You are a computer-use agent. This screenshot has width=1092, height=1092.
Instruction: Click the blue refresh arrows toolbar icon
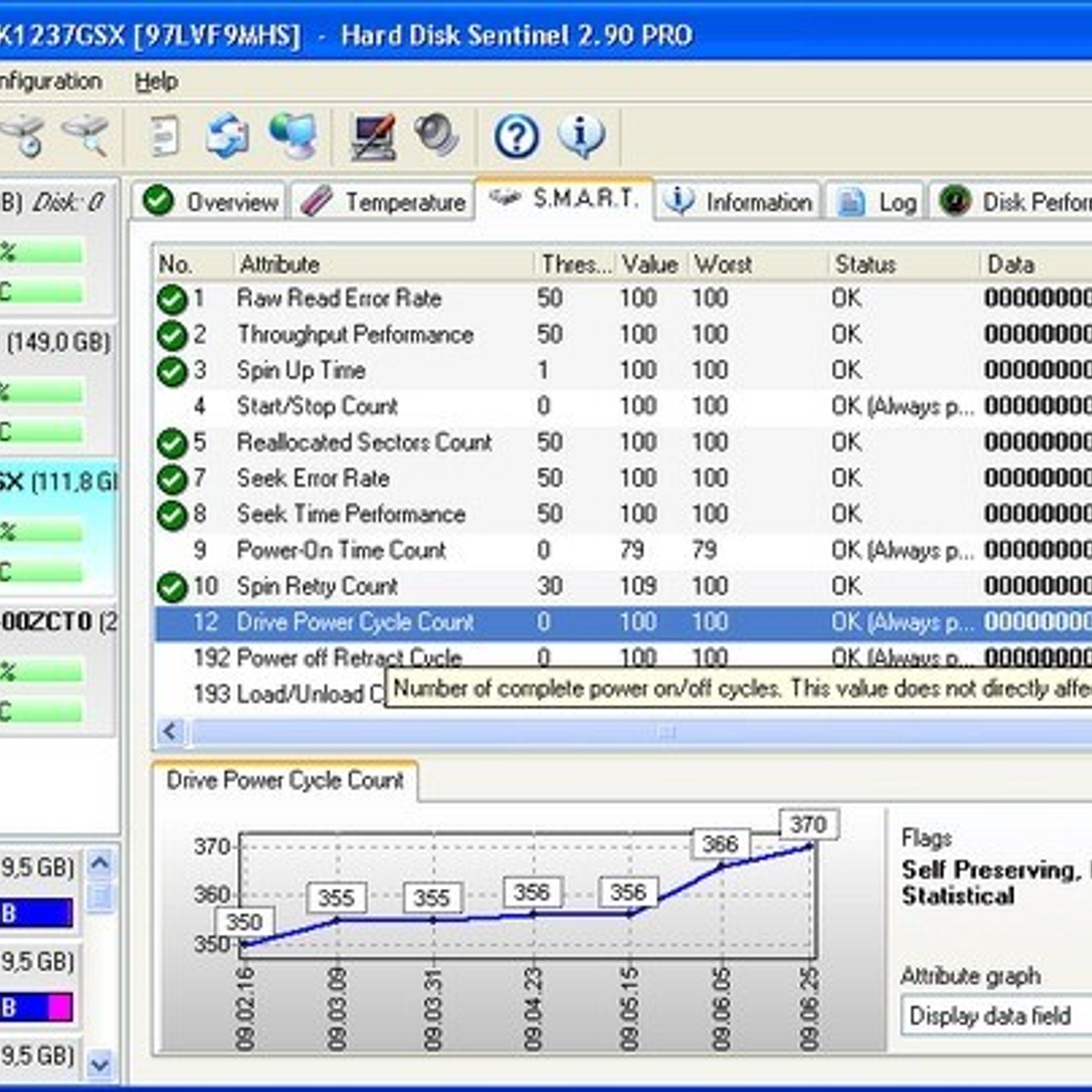[227, 136]
